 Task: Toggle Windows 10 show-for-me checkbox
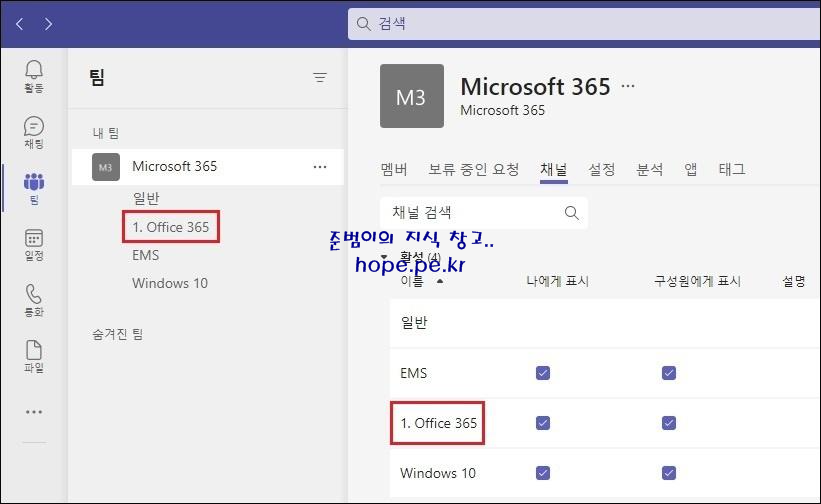[x=543, y=473]
